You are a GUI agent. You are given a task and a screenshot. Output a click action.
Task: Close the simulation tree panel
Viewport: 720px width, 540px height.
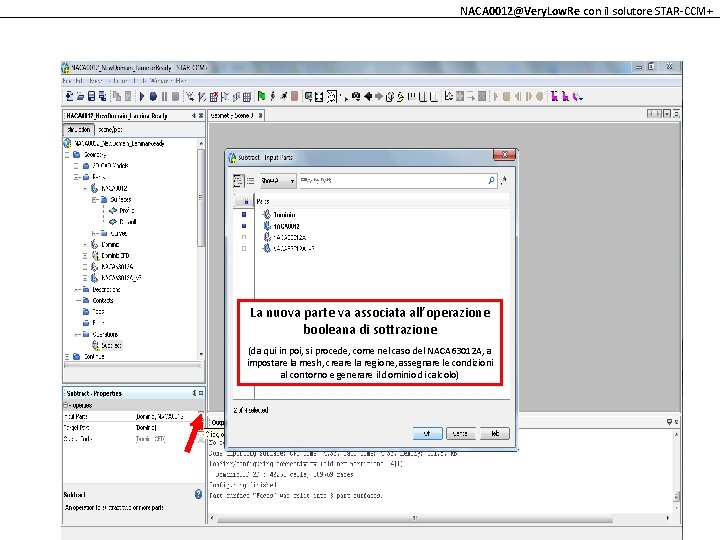(201, 116)
